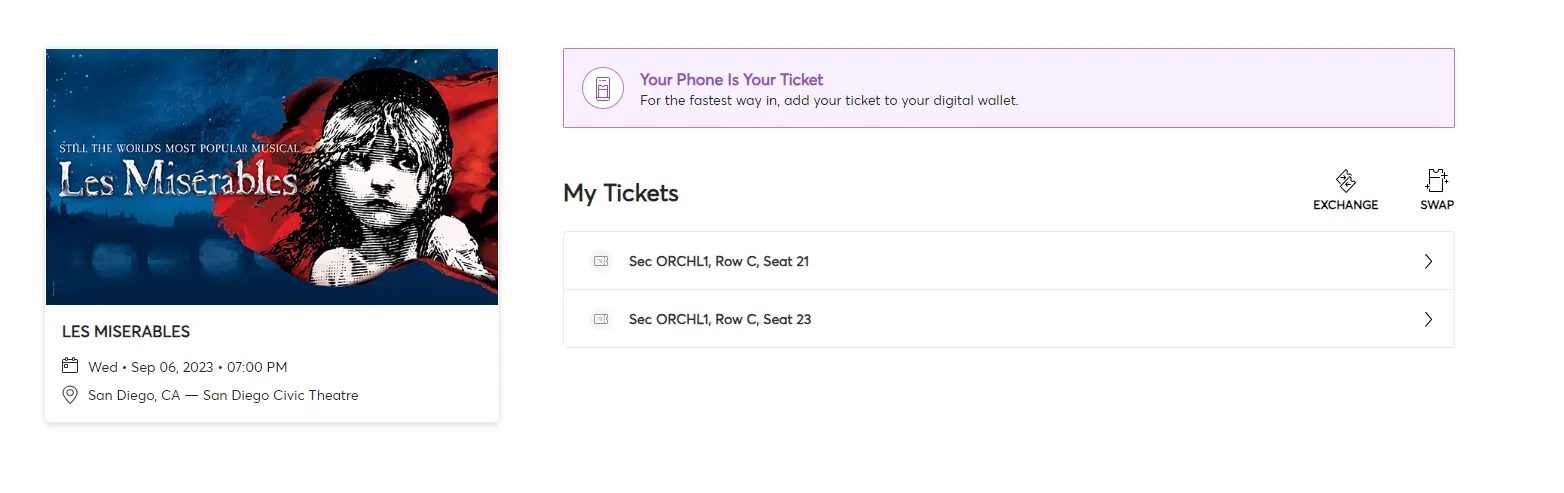
Task: Click the calendar icon beside the show date
Action: pyautogui.click(x=70, y=366)
